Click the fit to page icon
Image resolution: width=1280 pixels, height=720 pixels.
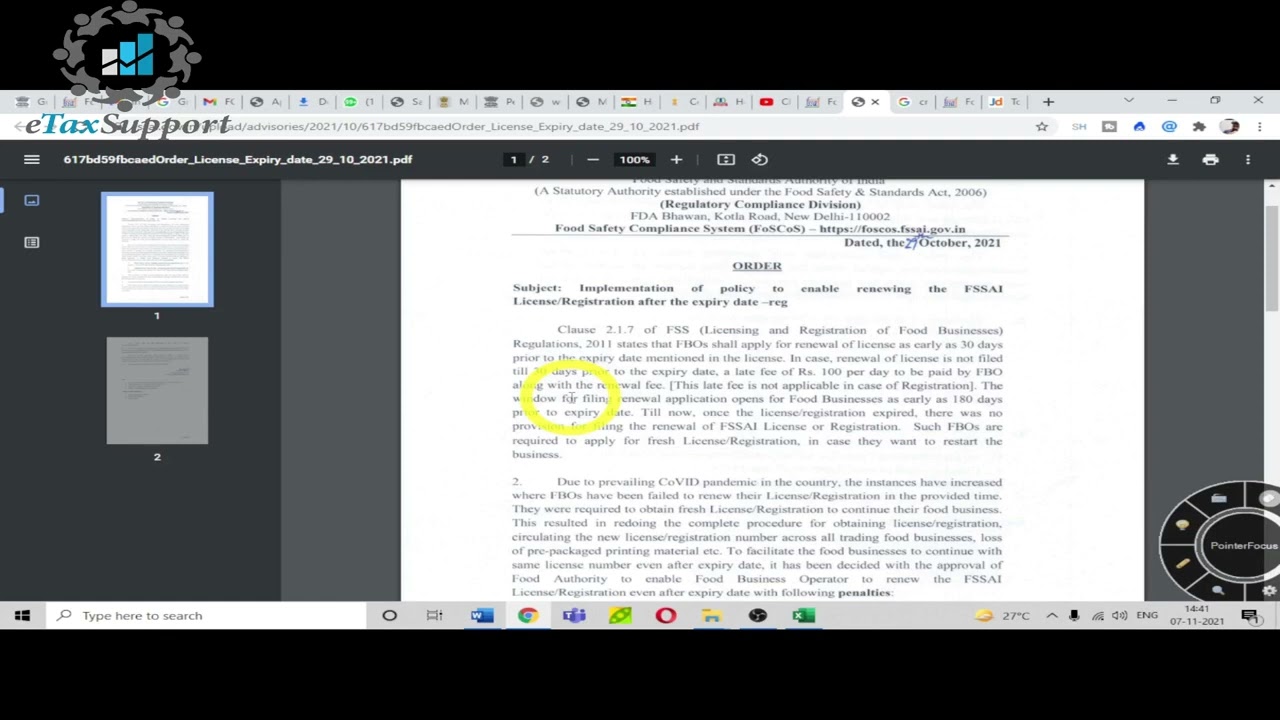click(726, 159)
